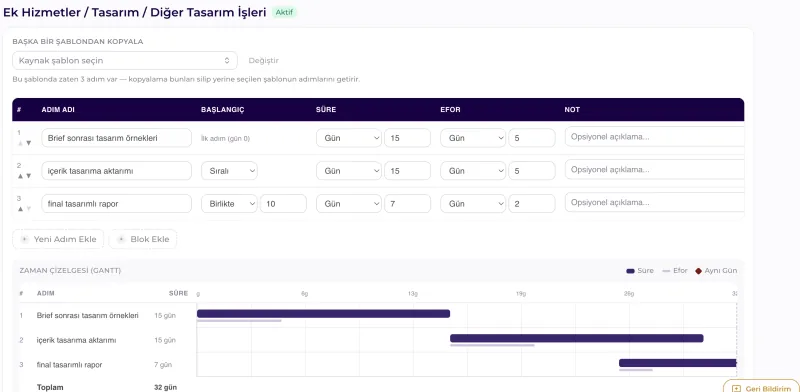Open Efor unit dropdown for Brief step
Screen dimensions: 800x392
(x=473, y=138)
